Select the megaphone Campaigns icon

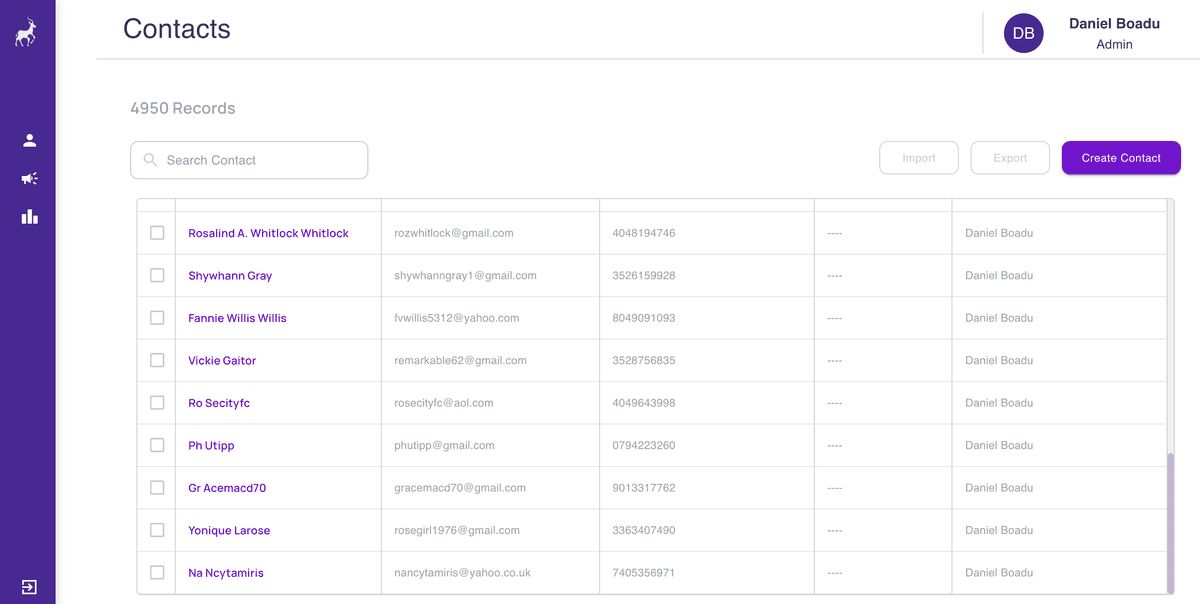(28, 178)
